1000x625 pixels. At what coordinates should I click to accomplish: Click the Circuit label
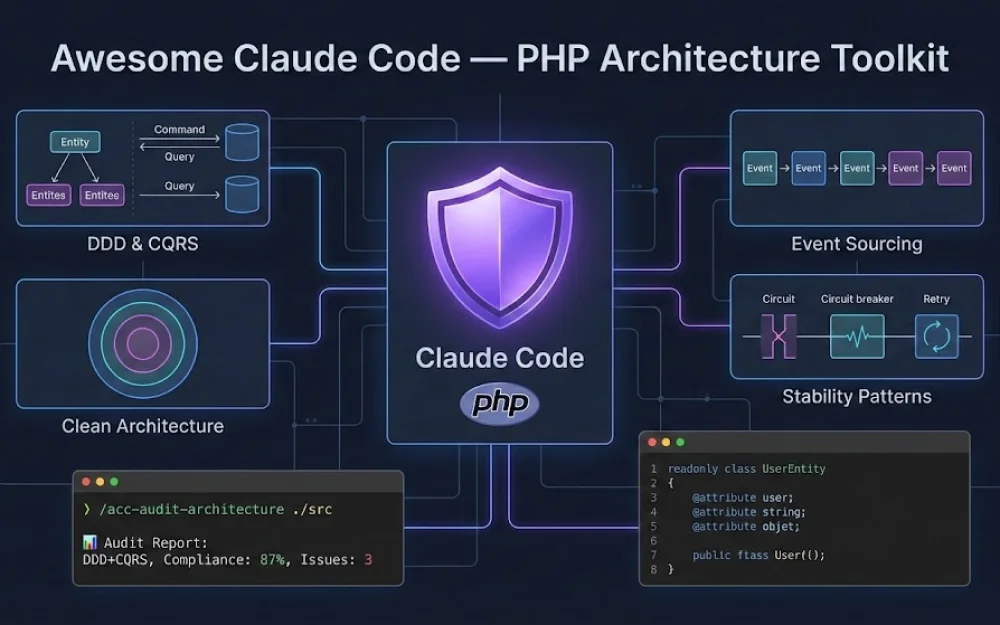779,299
